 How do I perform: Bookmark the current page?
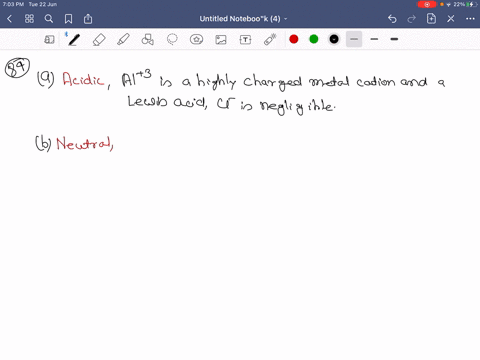pyautogui.click(x=68, y=19)
